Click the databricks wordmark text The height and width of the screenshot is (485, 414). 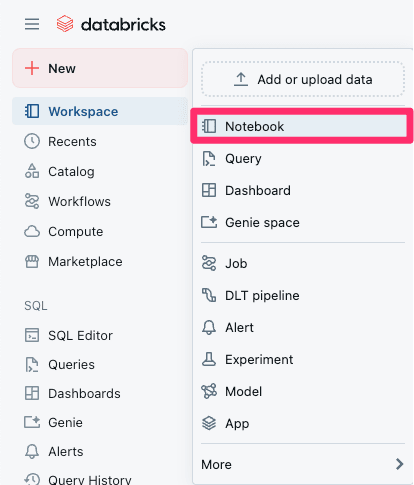pos(123,25)
